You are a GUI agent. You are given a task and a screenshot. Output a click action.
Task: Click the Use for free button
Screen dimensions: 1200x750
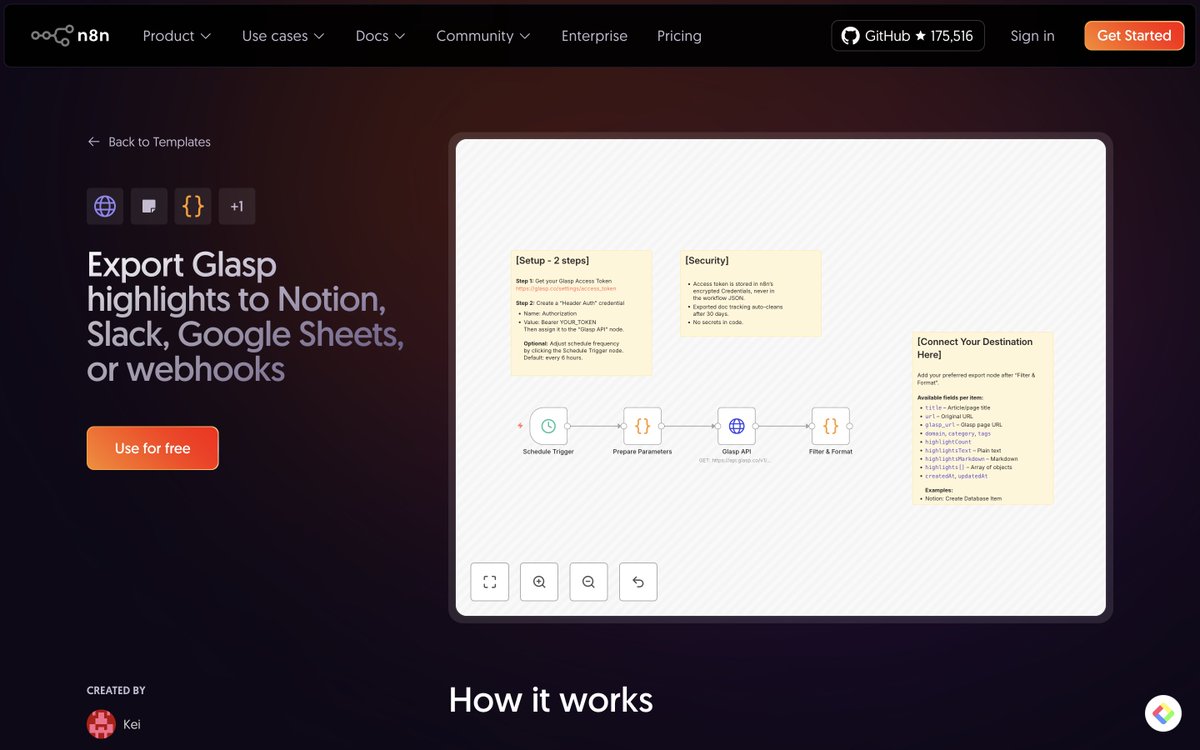click(x=152, y=448)
